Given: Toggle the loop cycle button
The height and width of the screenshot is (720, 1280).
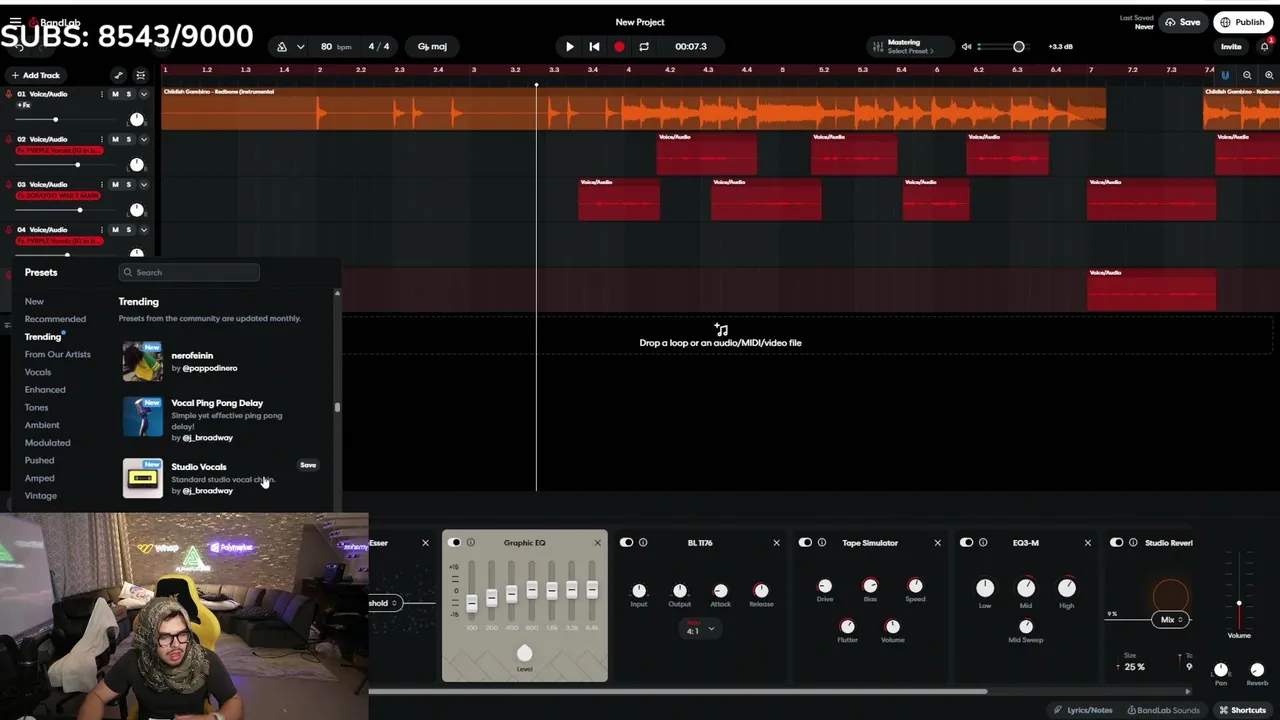Looking at the screenshot, I should click(x=644, y=46).
